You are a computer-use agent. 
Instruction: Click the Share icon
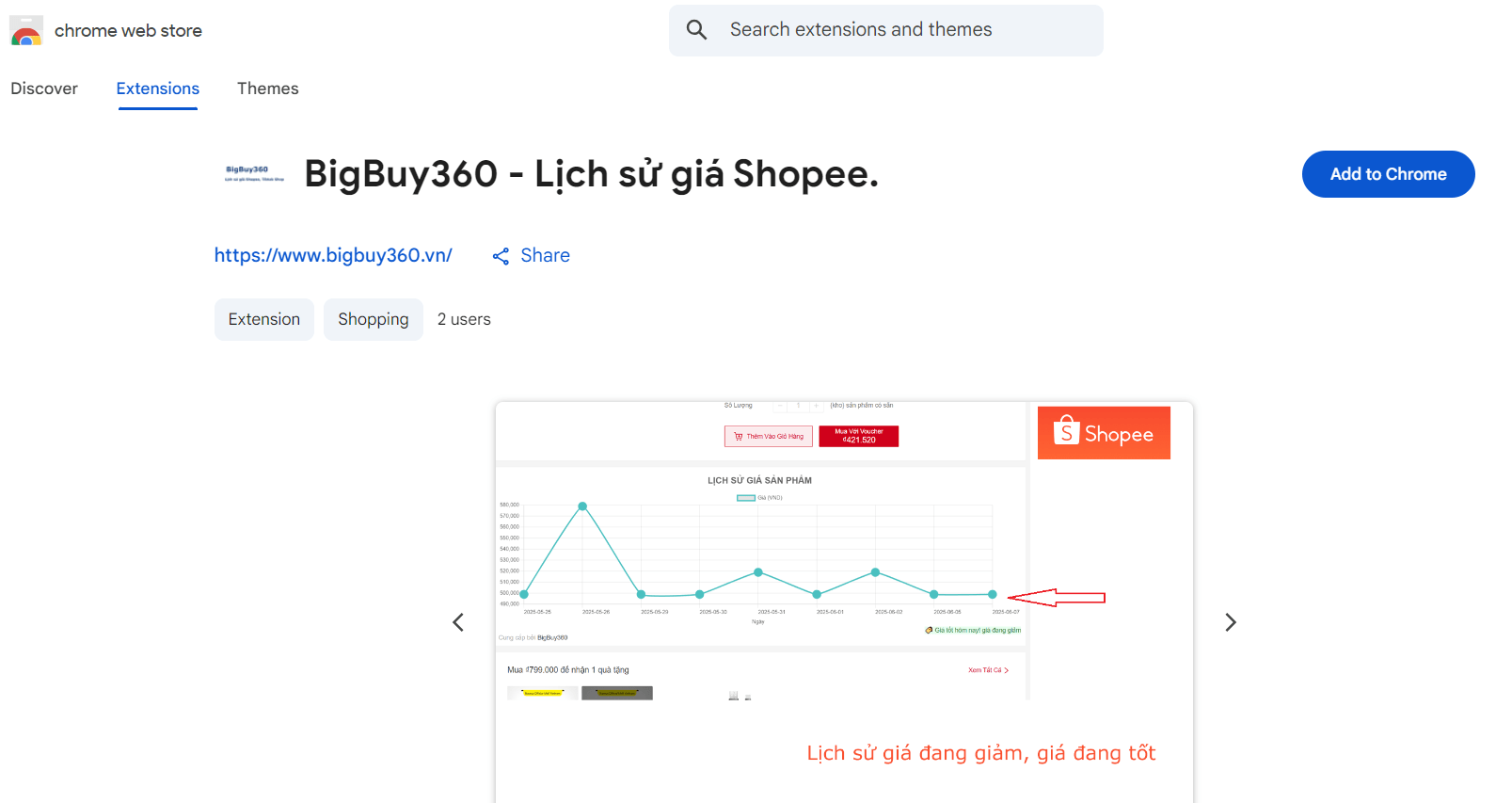coord(501,256)
